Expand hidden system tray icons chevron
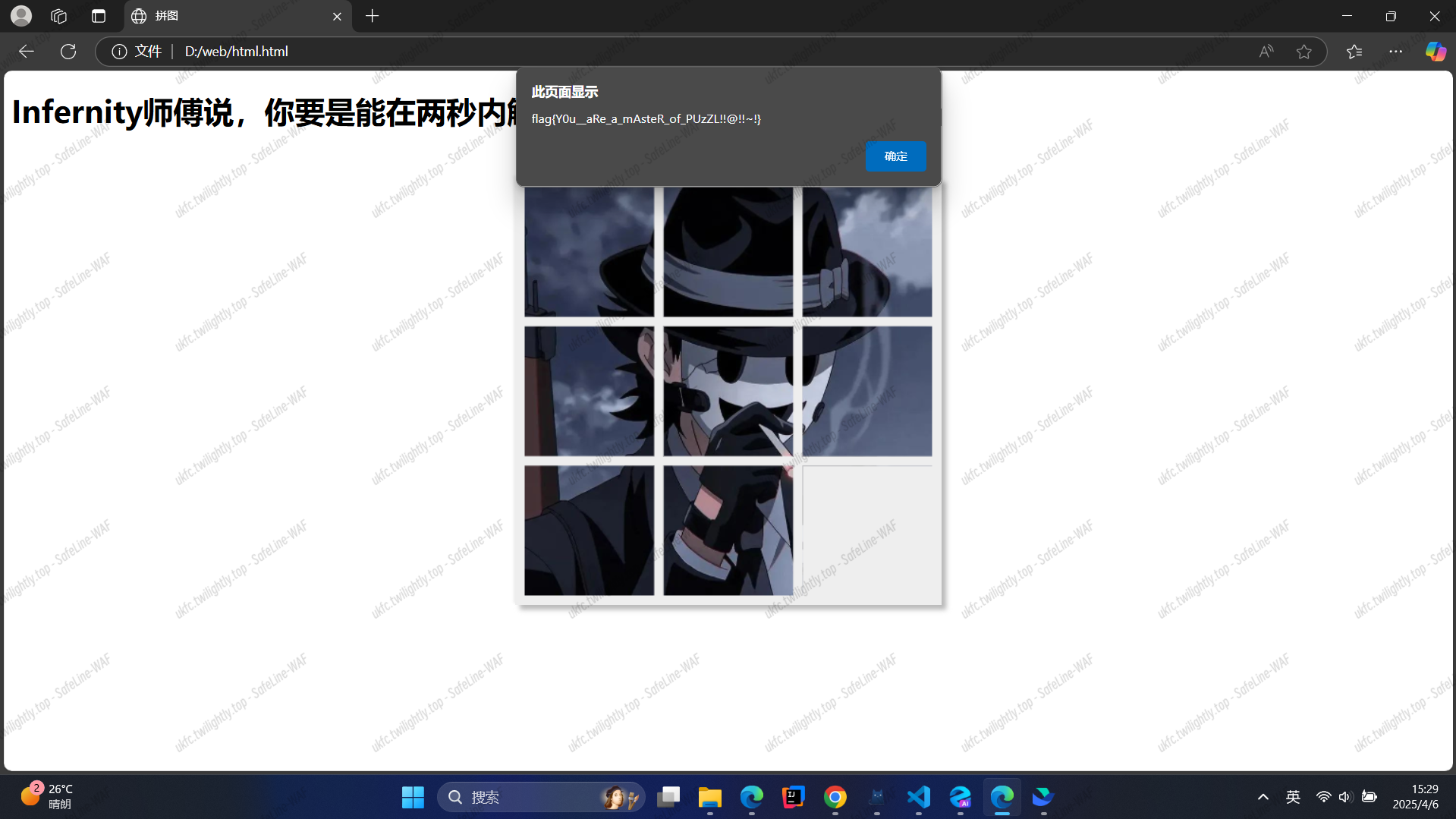The width and height of the screenshot is (1456, 819). point(1263,797)
